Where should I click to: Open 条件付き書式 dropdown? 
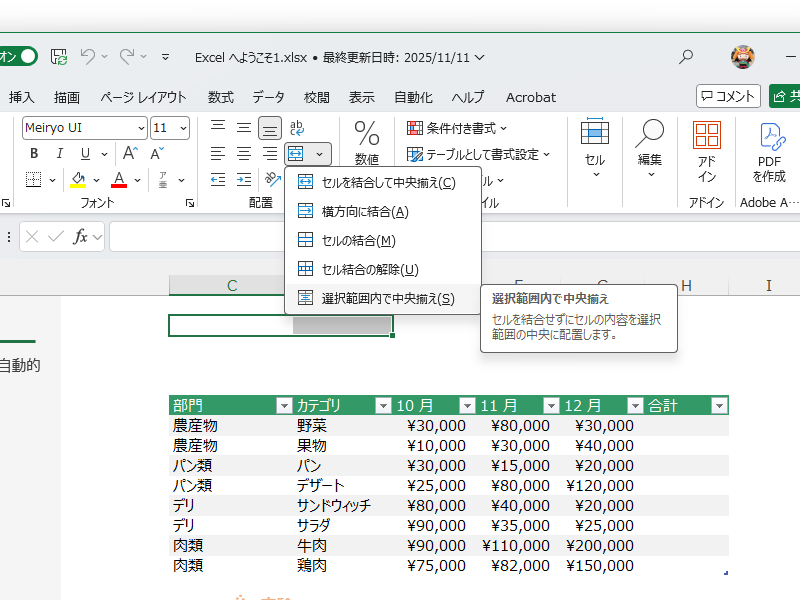[x=457, y=128]
